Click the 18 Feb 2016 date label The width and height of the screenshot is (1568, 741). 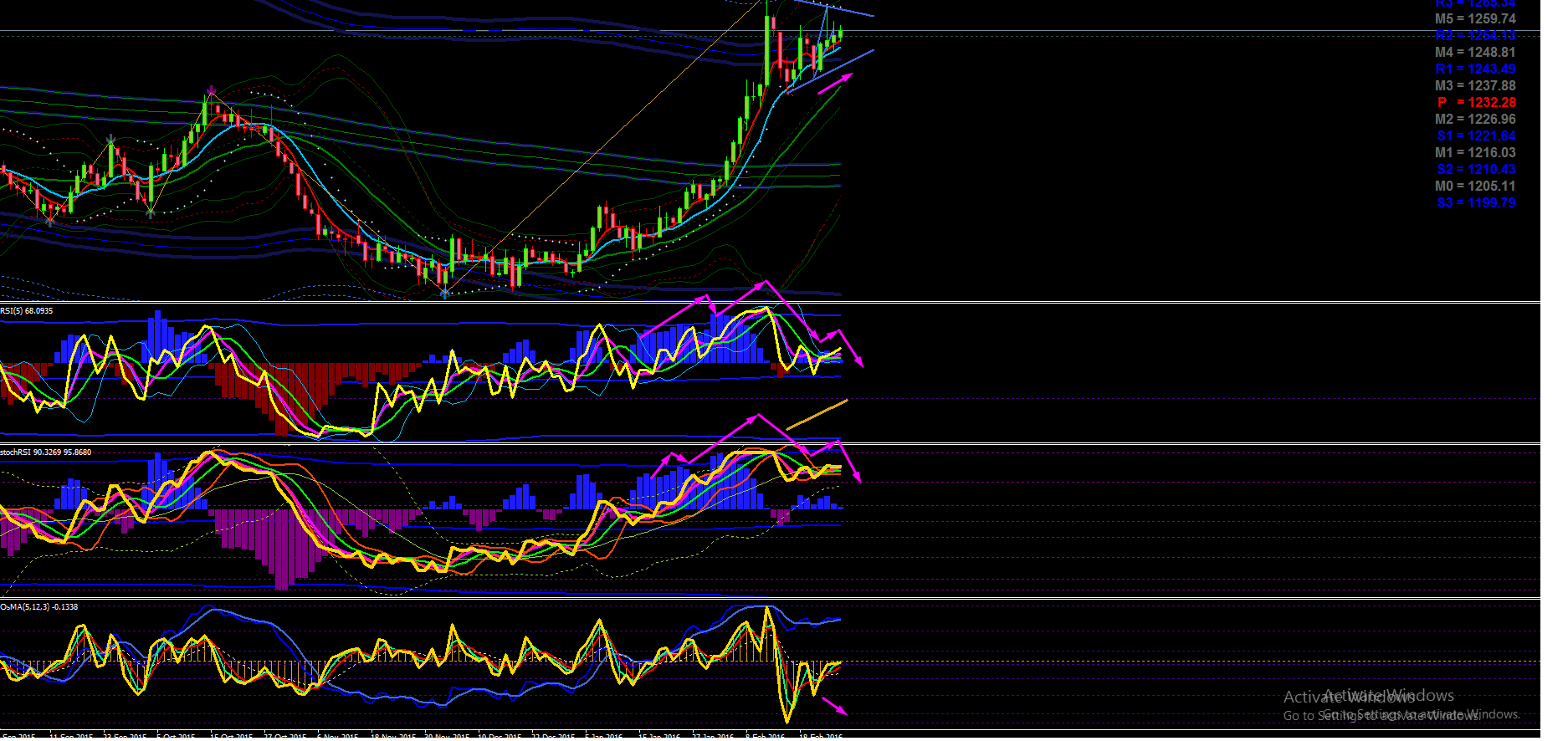coord(821,736)
